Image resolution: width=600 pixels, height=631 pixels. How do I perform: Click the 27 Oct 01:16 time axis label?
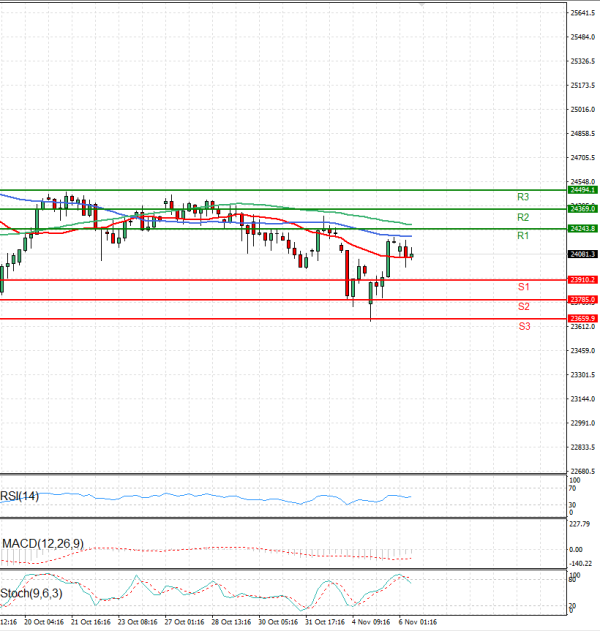pos(184,621)
